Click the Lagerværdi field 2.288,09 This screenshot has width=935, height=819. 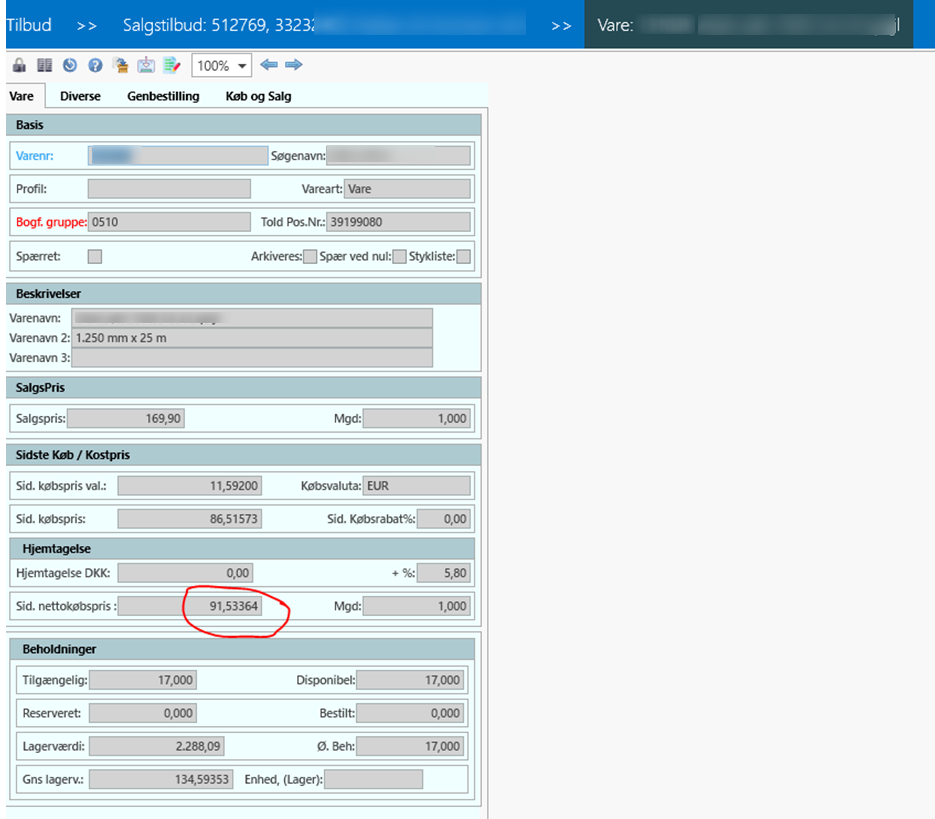click(x=157, y=746)
